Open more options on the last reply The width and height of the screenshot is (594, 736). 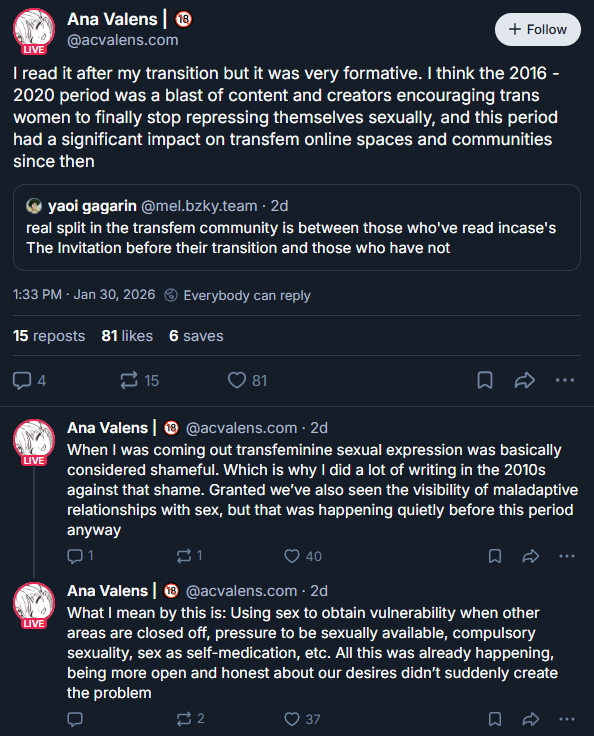tap(567, 719)
